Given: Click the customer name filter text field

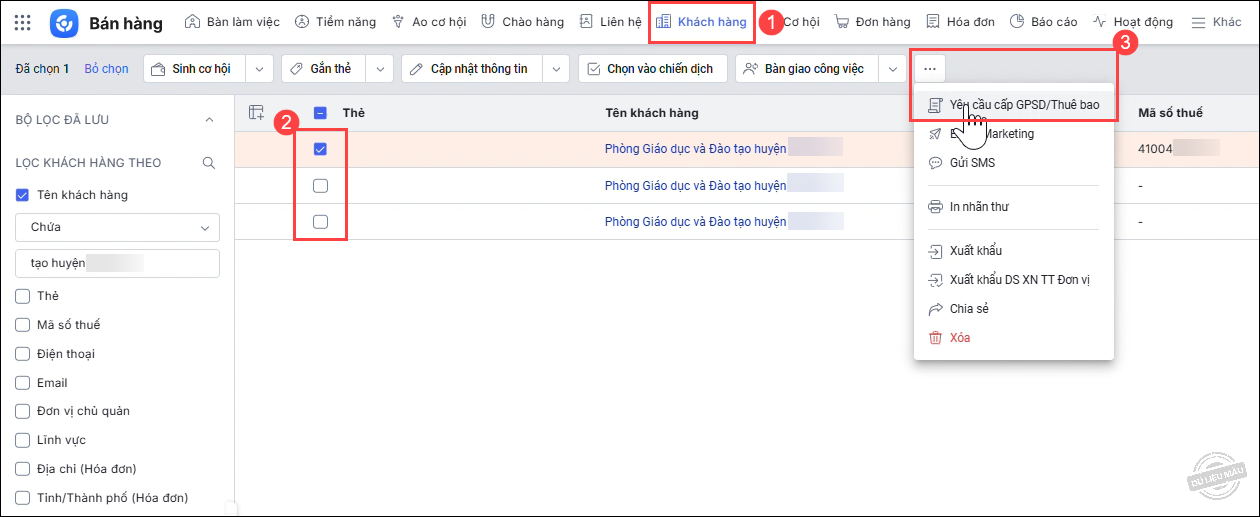Looking at the screenshot, I should pos(117,264).
